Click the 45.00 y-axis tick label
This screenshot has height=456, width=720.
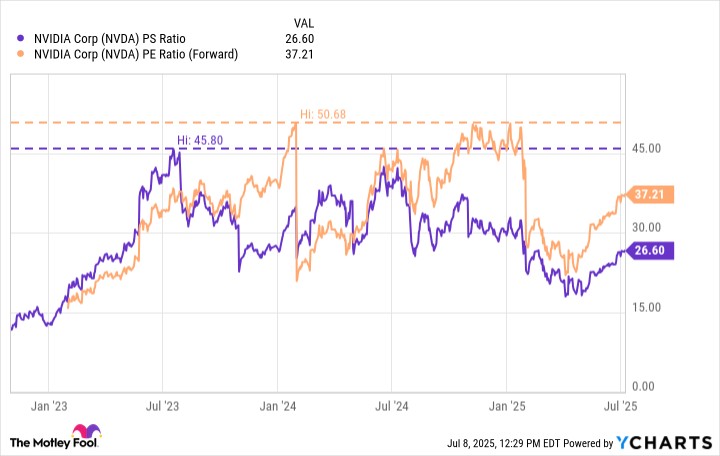coord(646,148)
